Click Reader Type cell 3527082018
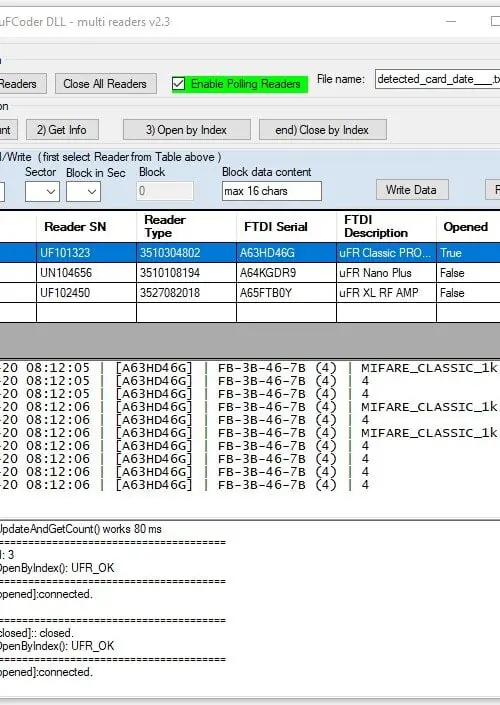500x705 pixels. pos(186,293)
